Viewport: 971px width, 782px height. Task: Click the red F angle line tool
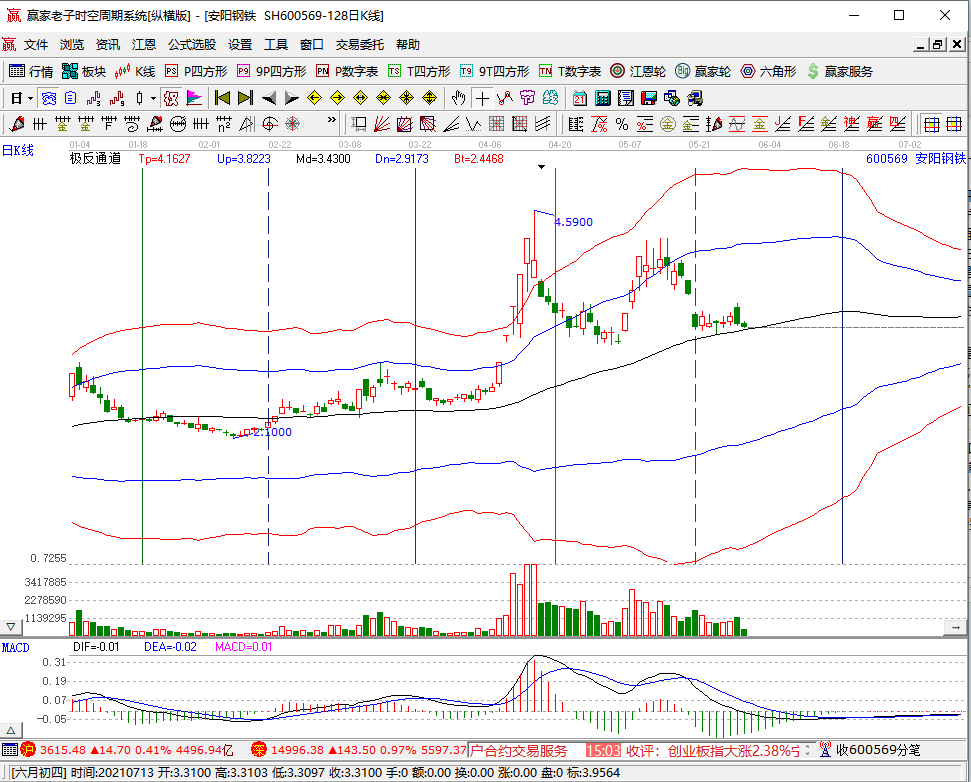click(806, 124)
